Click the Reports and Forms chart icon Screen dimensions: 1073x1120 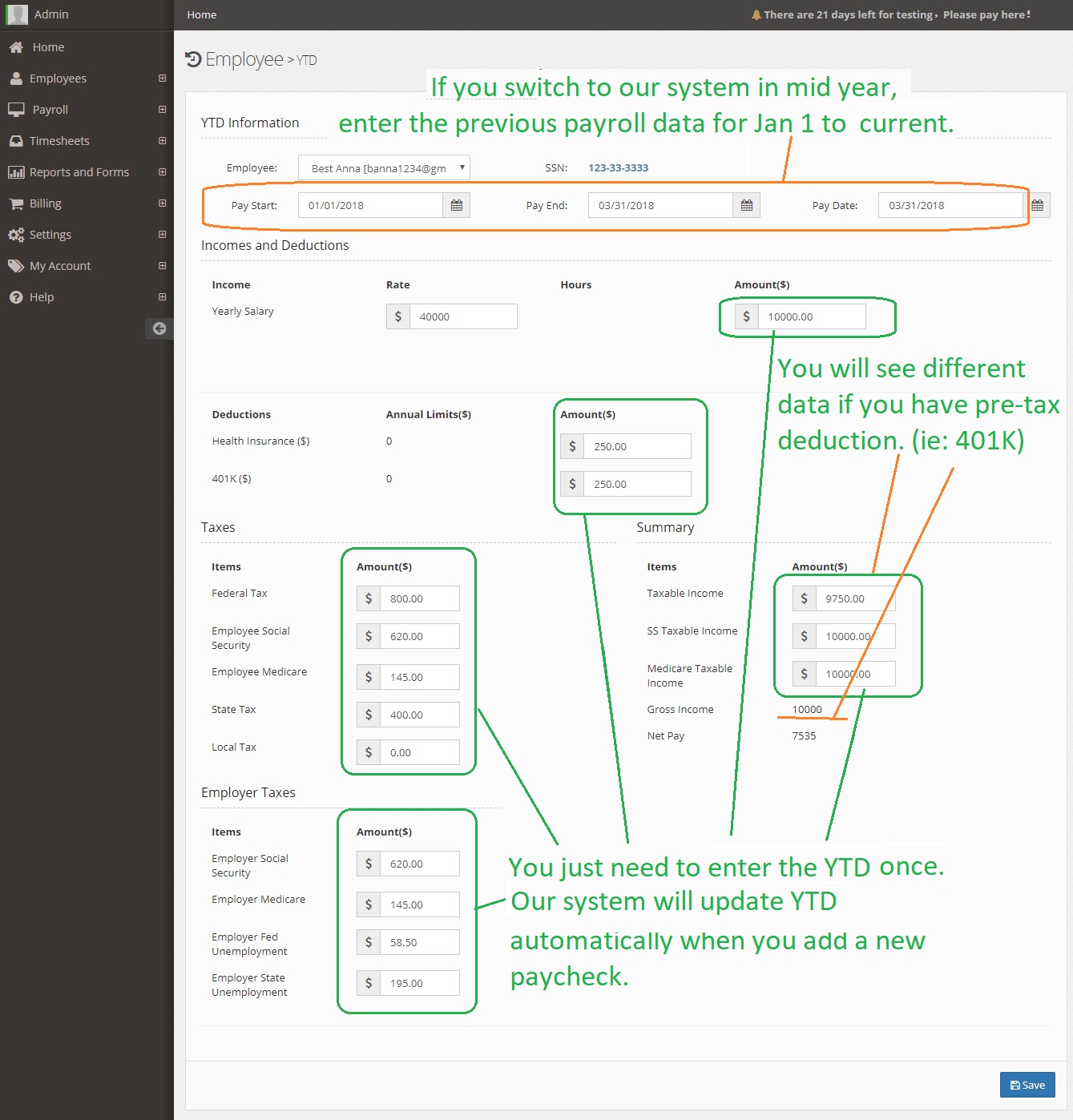point(16,172)
